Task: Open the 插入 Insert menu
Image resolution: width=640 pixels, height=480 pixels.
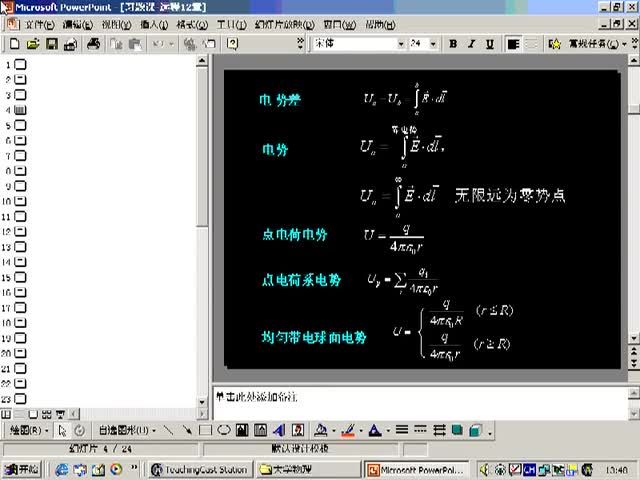Action: 154,25
